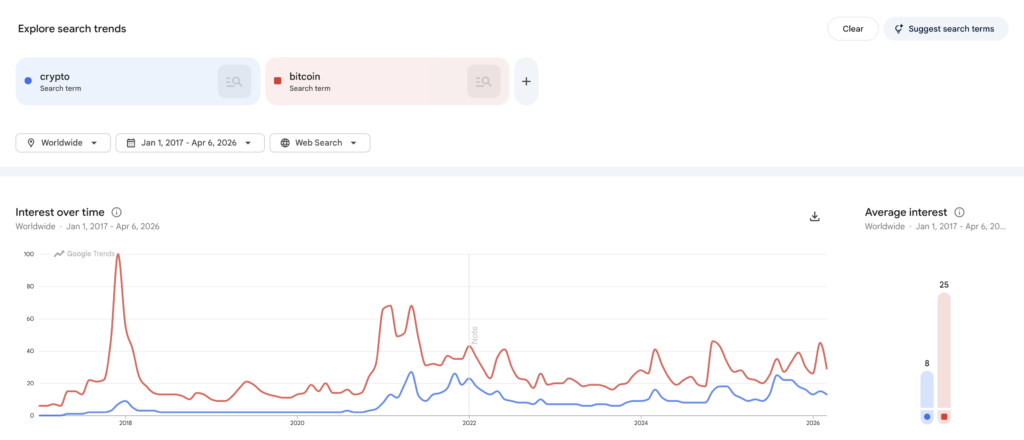
Task: Download the Interest over time chart
Action: 814,216
